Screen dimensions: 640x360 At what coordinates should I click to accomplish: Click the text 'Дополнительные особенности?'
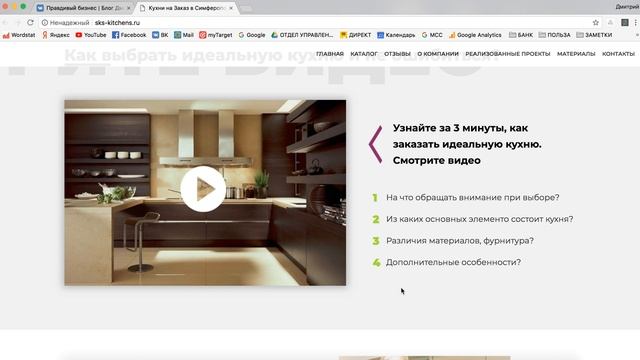(x=453, y=262)
